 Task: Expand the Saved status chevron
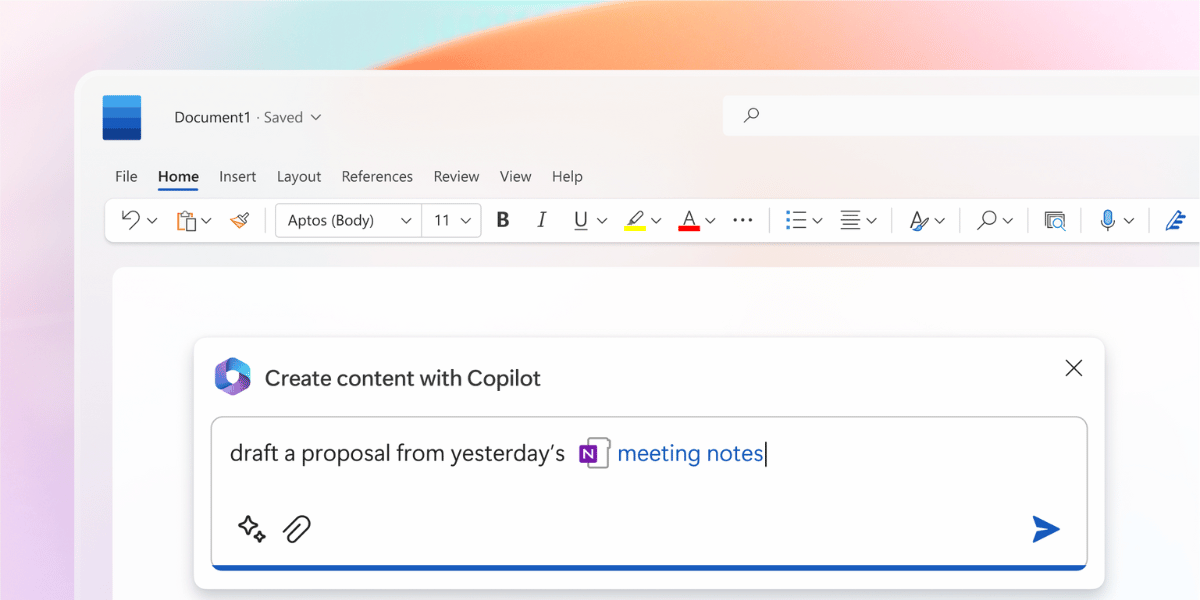316,117
